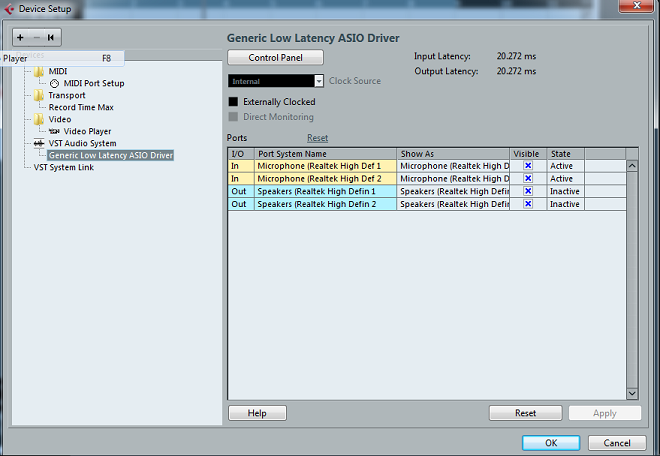Click the VST Audio System waveform icon
This screenshot has width=660, height=456.
pyautogui.click(x=39, y=143)
